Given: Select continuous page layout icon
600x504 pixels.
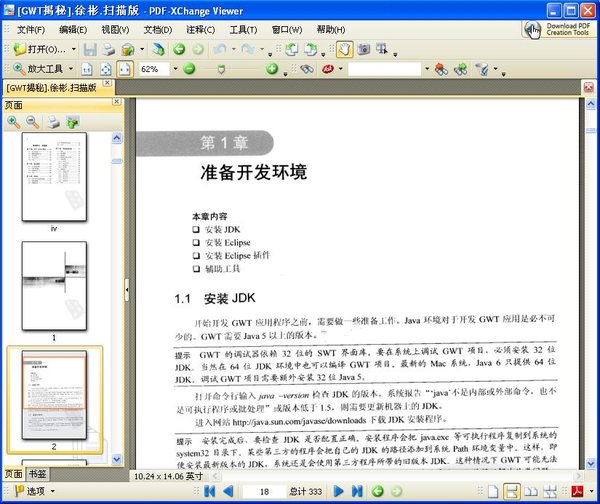Looking at the screenshot, I should point(512,491).
